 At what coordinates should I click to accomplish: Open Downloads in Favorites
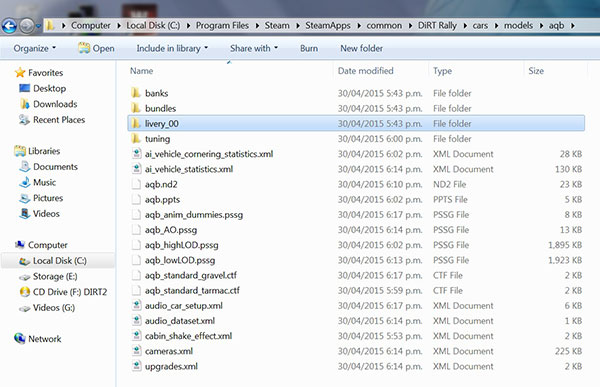tap(48, 104)
